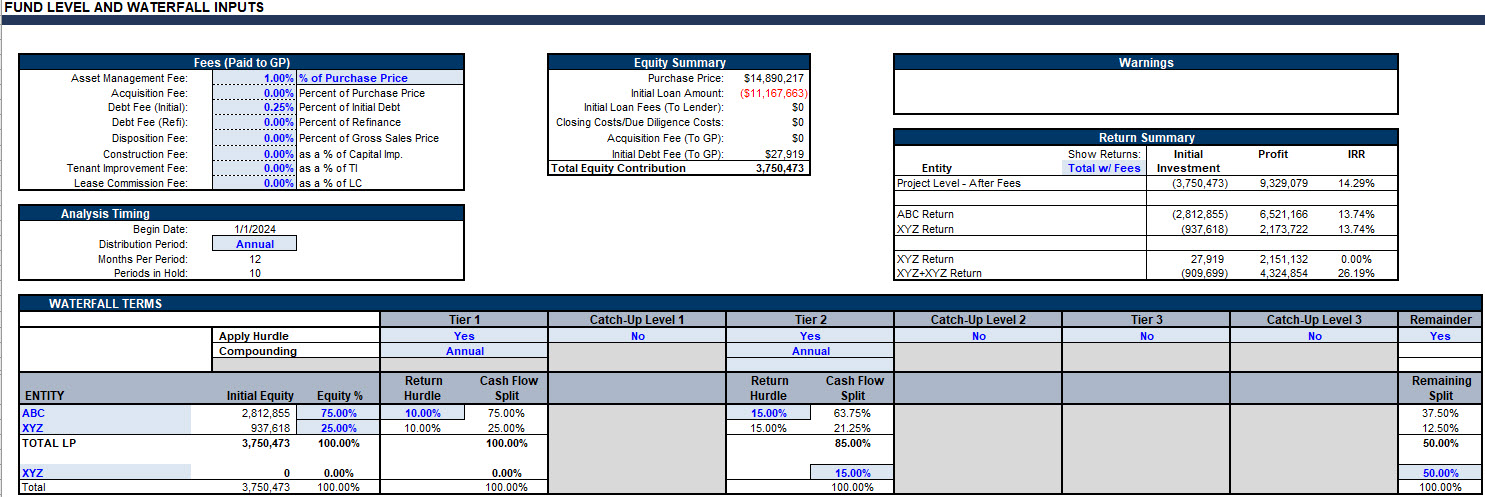The width and height of the screenshot is (1485, 497).
Task: Select the Asset Management Fee 1.00% cell
Action: (x=254, y=78)
